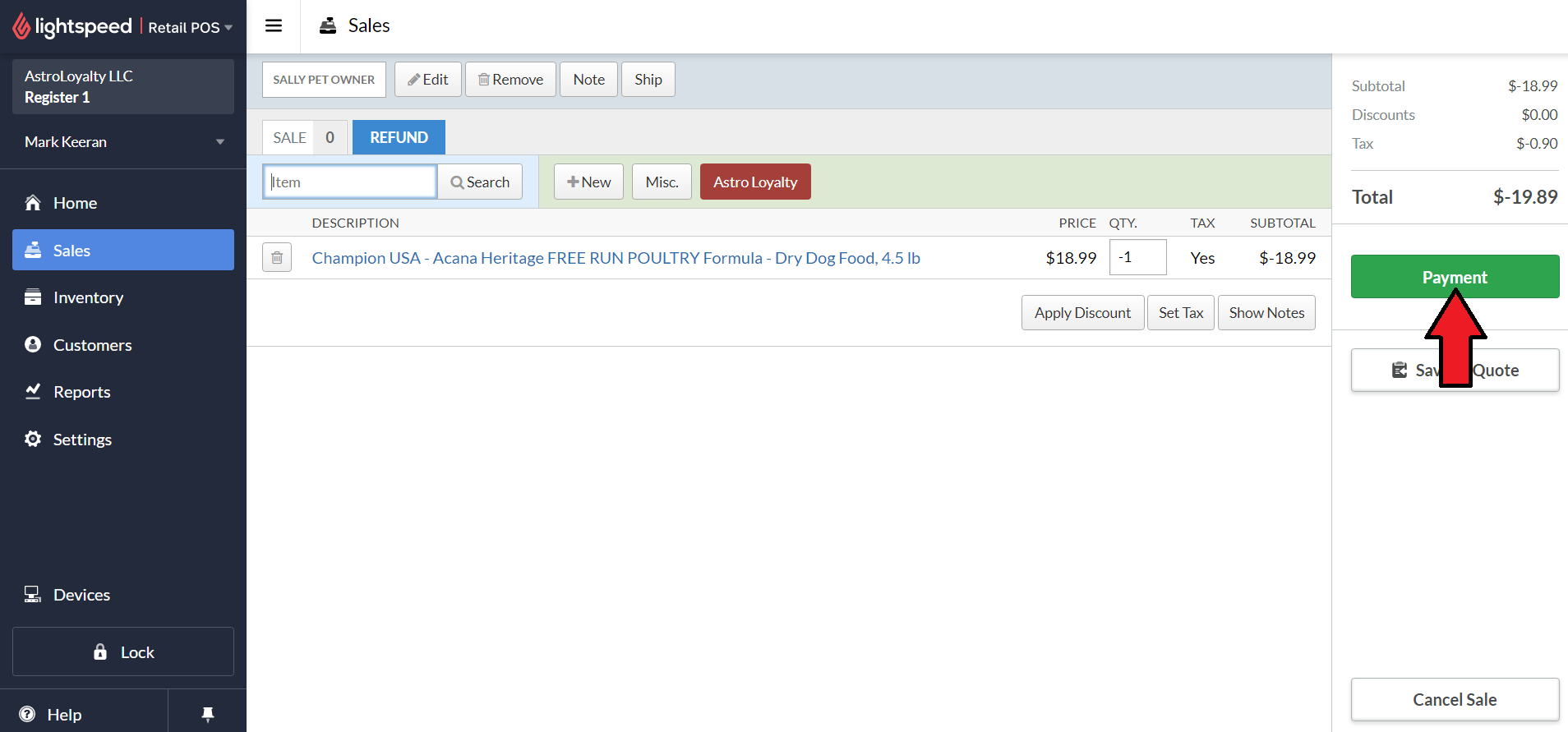Click the Inventory drawer icon
The image size is (1568, 732).
[x=33, y=297]
